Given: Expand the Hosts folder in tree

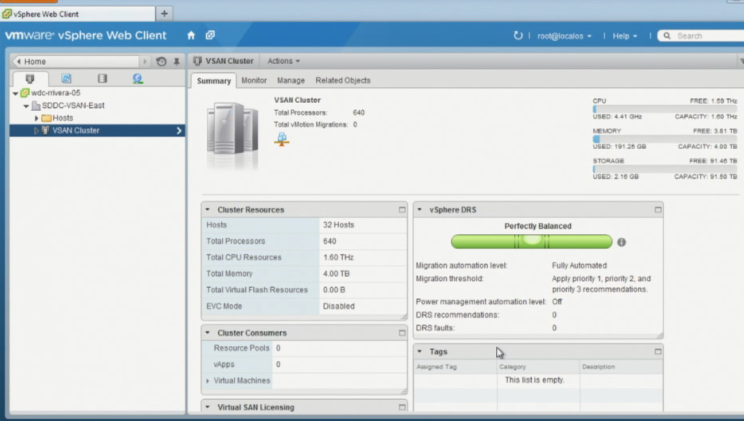Looking at the screenshot, I should (37, 118).
